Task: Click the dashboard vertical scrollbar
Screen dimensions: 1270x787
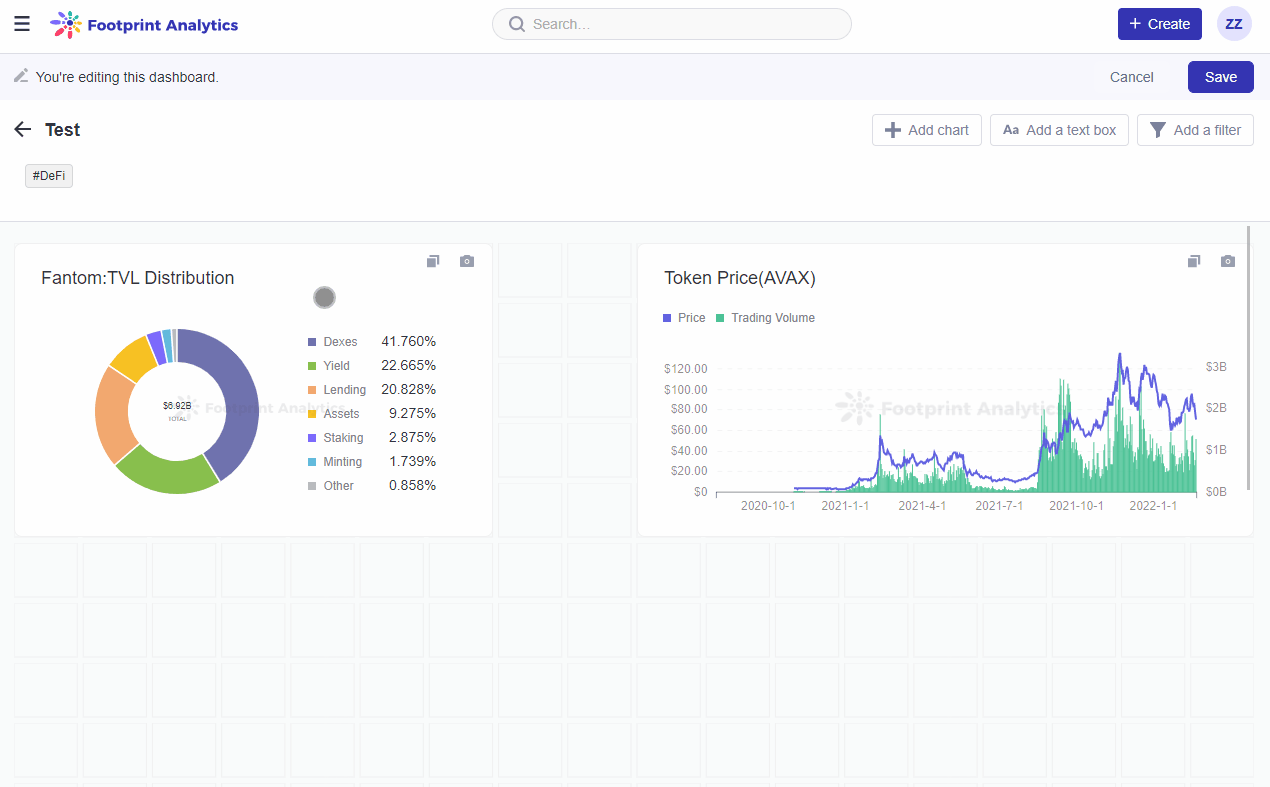Action: [1249, 358]
